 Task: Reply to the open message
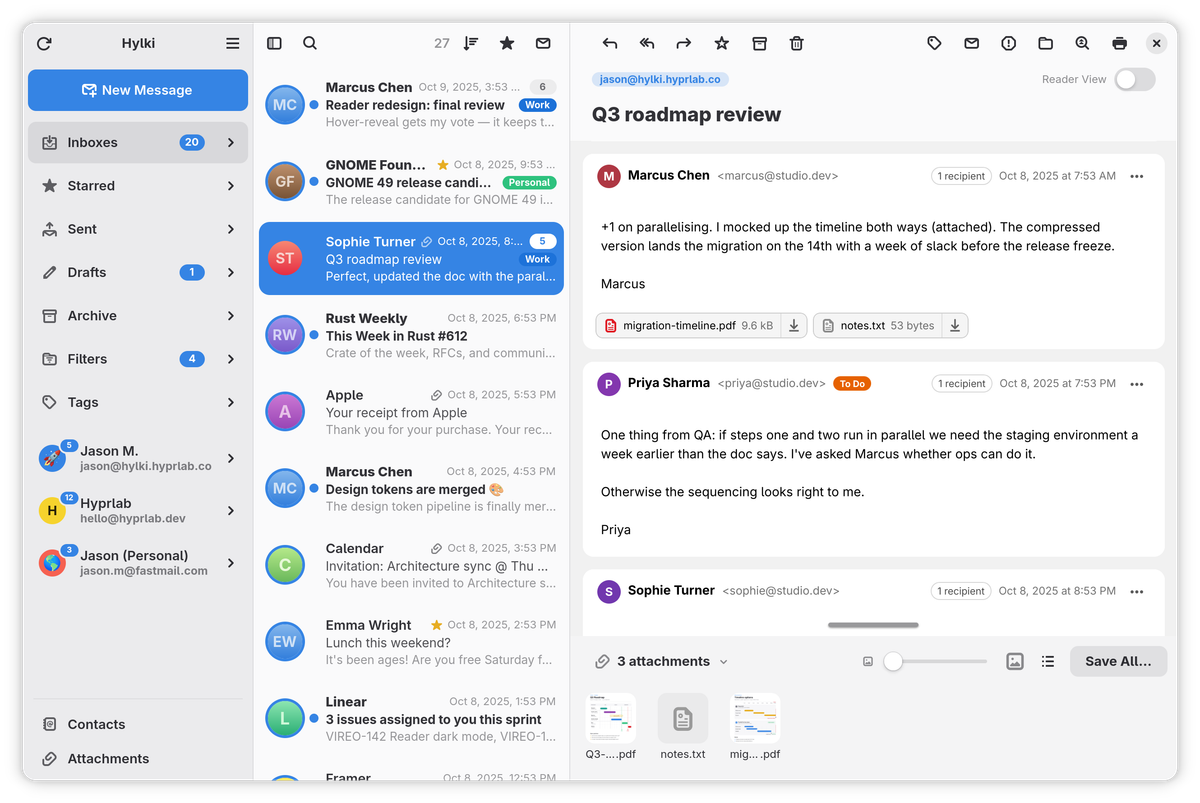pyautogui.click(x=610, y=43)
